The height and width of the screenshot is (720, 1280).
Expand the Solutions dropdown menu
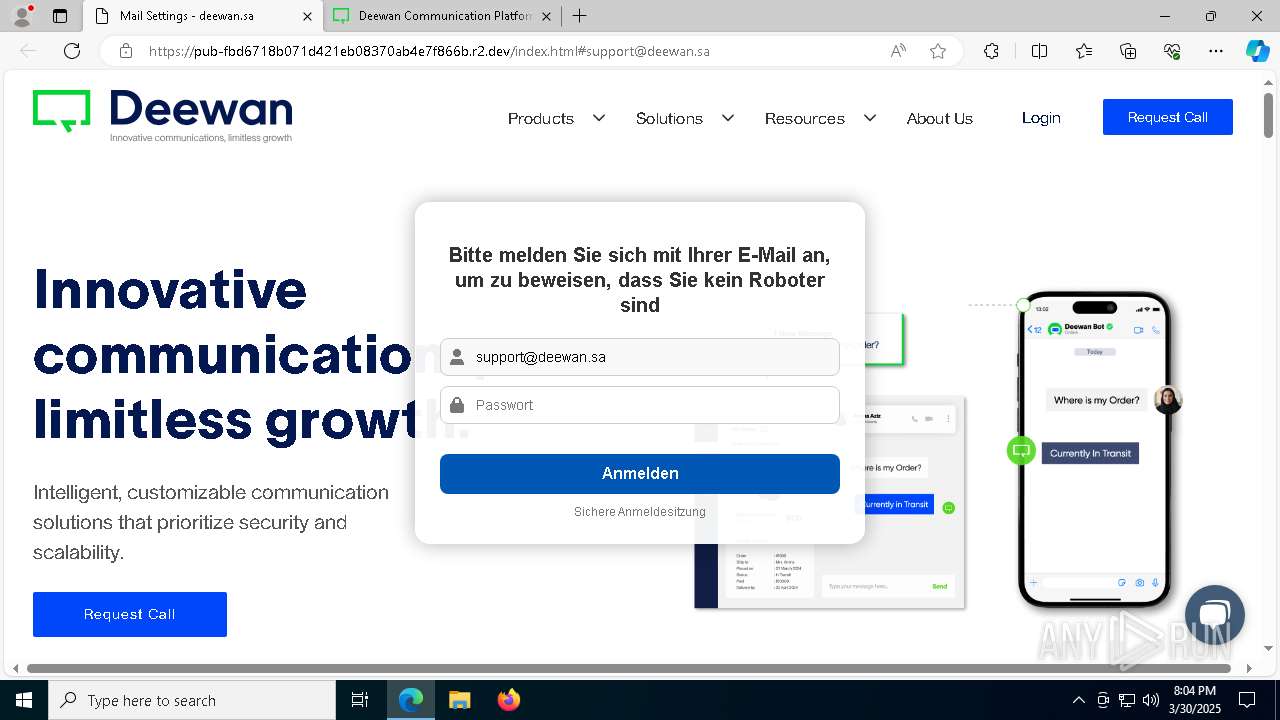point(685,118)
